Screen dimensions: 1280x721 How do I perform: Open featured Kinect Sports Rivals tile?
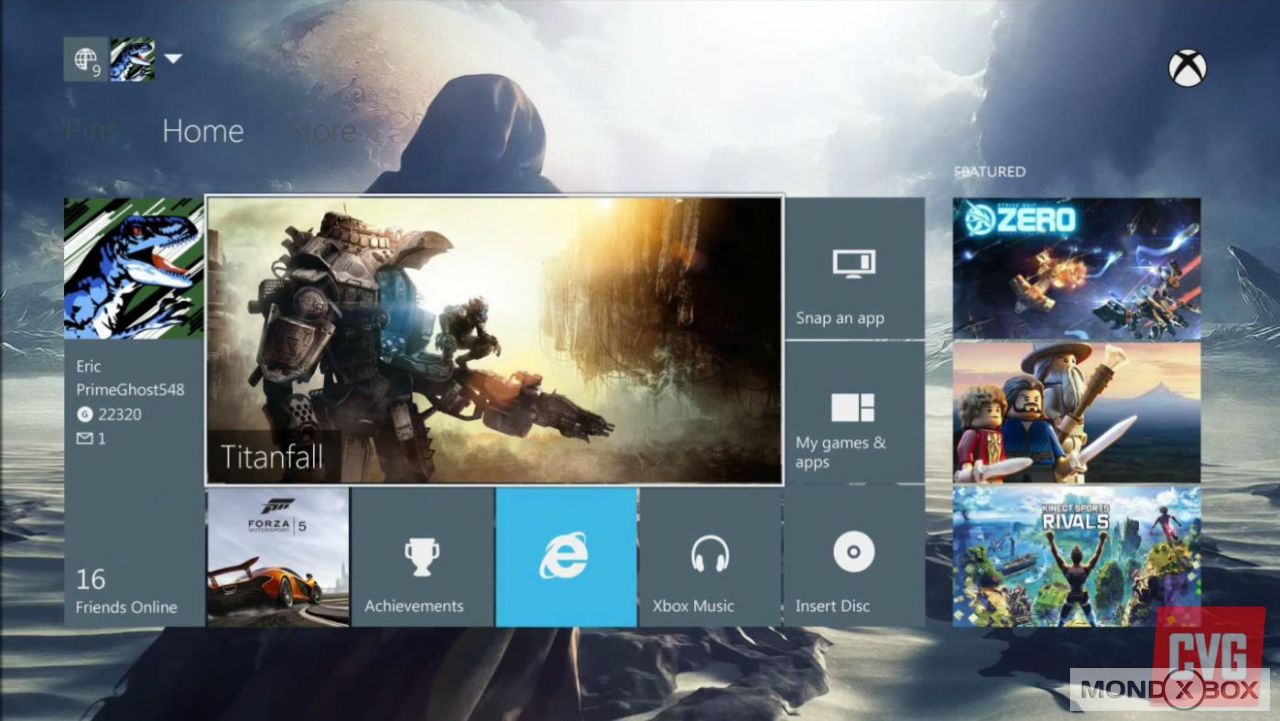[1076, 557]
